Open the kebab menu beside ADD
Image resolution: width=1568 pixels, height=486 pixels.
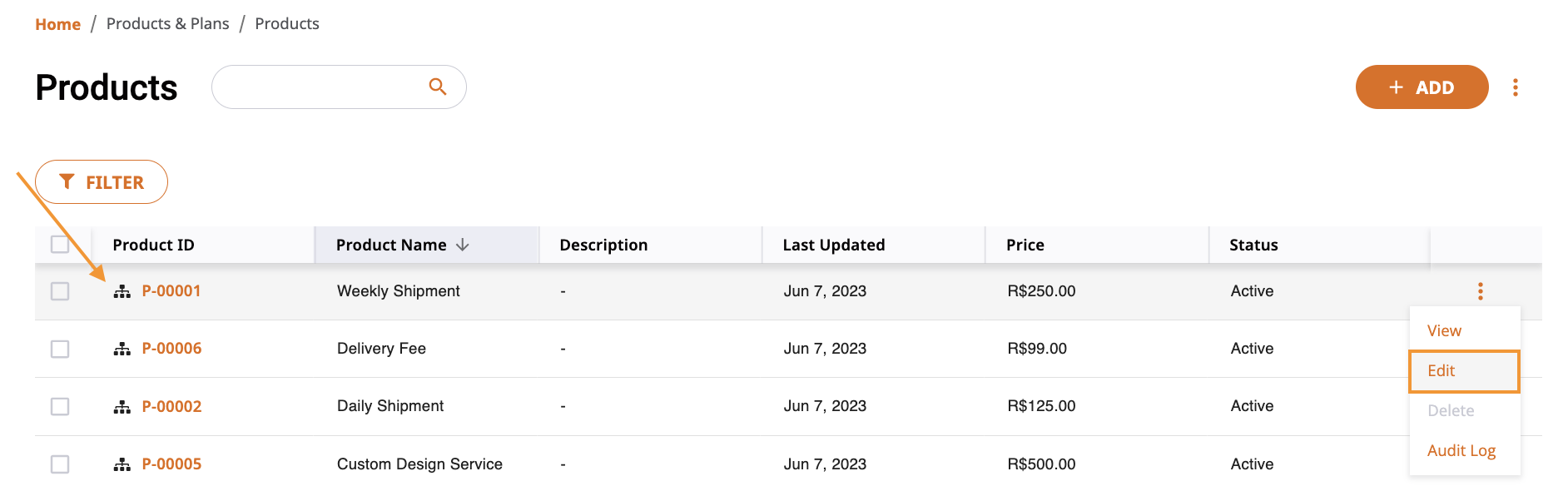pos(1515,87)
